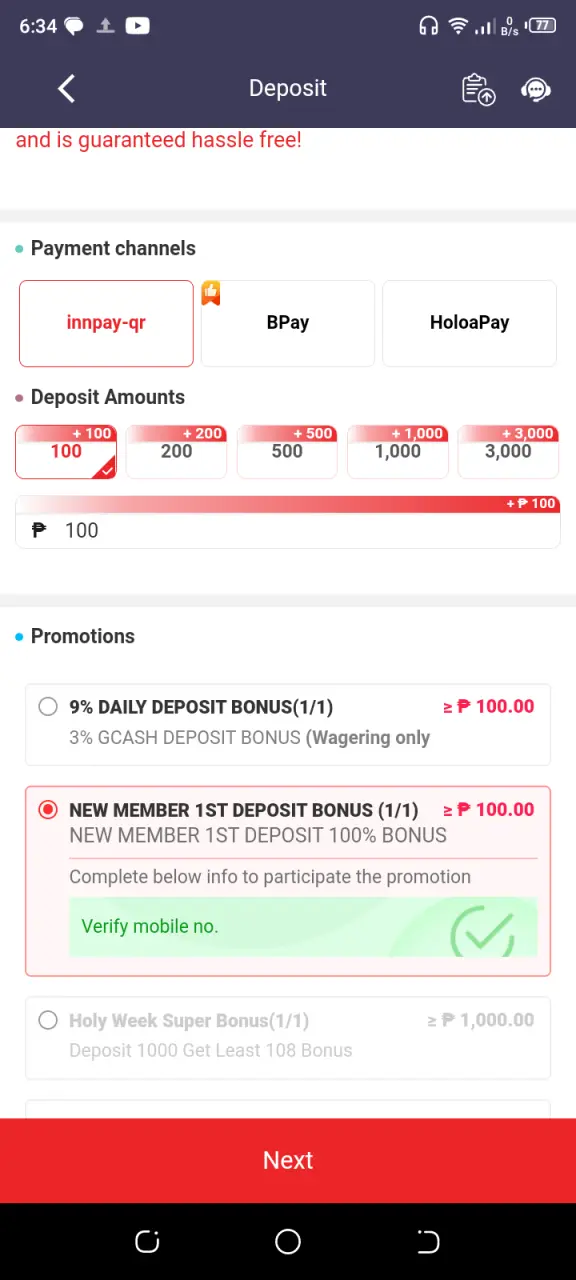Open customer support headset chat icon
The image size is (576, 1280).
(536, 89)
